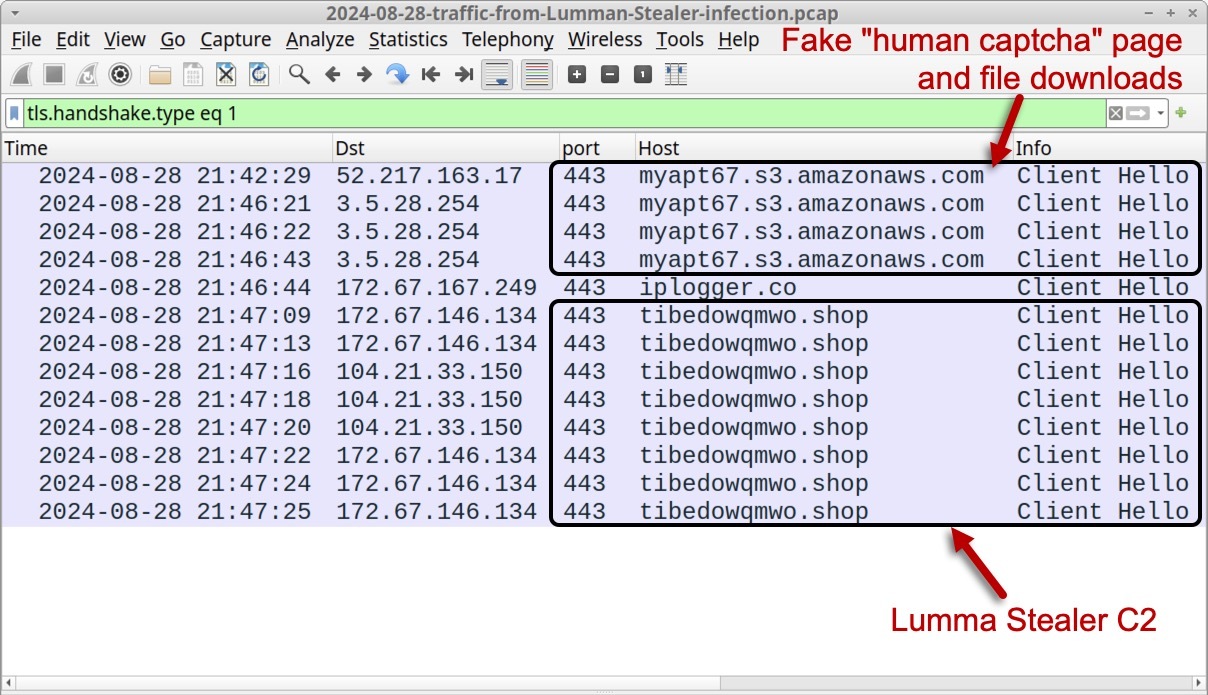Viewport: 1208px width, 695px height.
Task: Clear the display filter with the X button
Action: [1115, 113]
